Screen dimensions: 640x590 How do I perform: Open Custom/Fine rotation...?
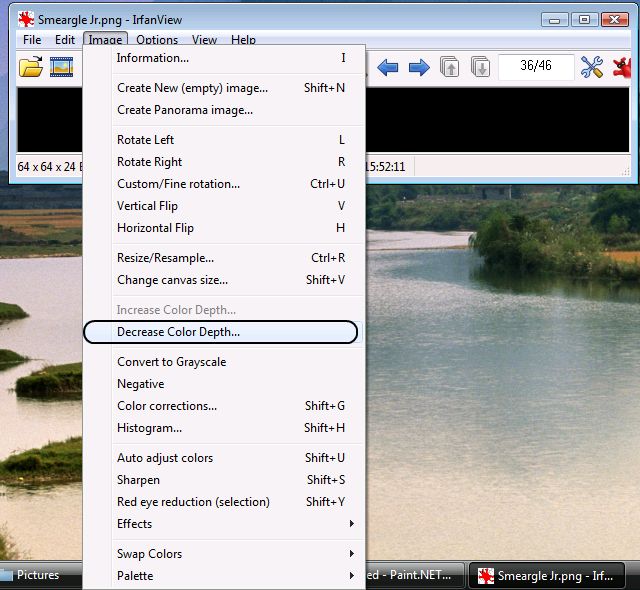pos(223,184)
